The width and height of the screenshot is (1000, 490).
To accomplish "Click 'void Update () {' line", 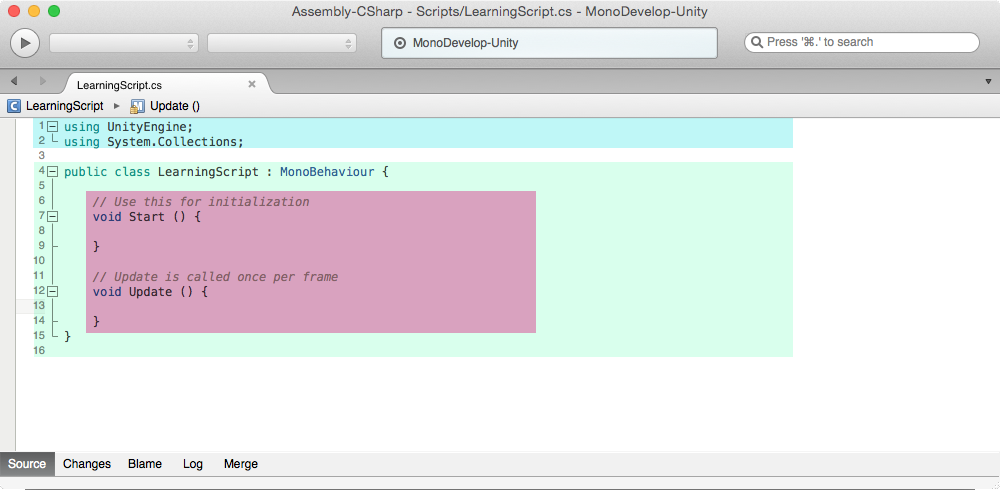I will (x=151, y=292).
